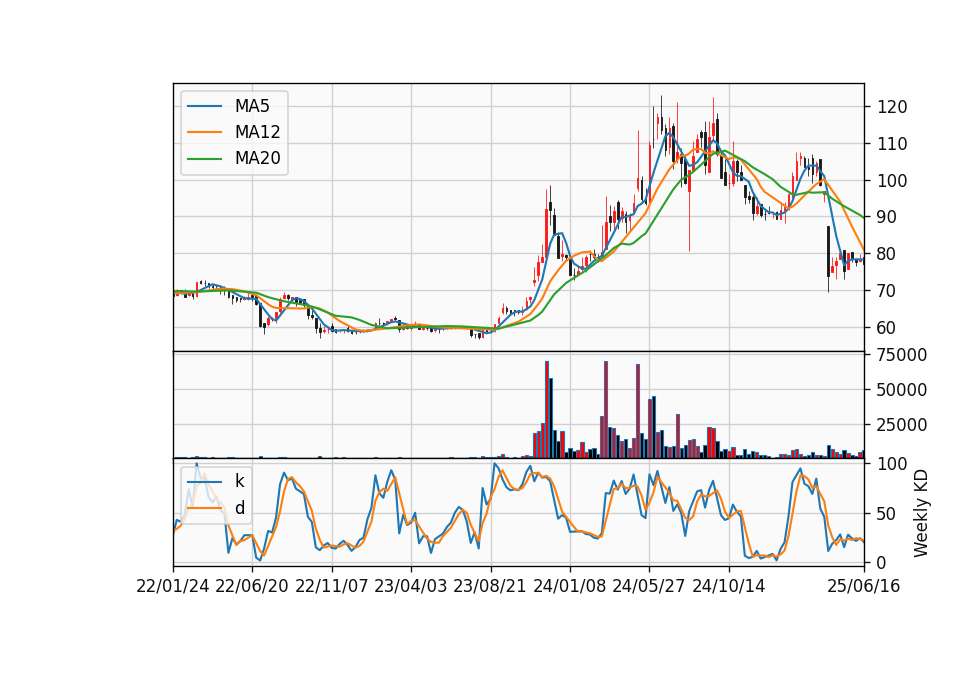The height and width of the screenshot is (690, 960).
Task: Click the 80 price axis label
Action: click(887, 254)
